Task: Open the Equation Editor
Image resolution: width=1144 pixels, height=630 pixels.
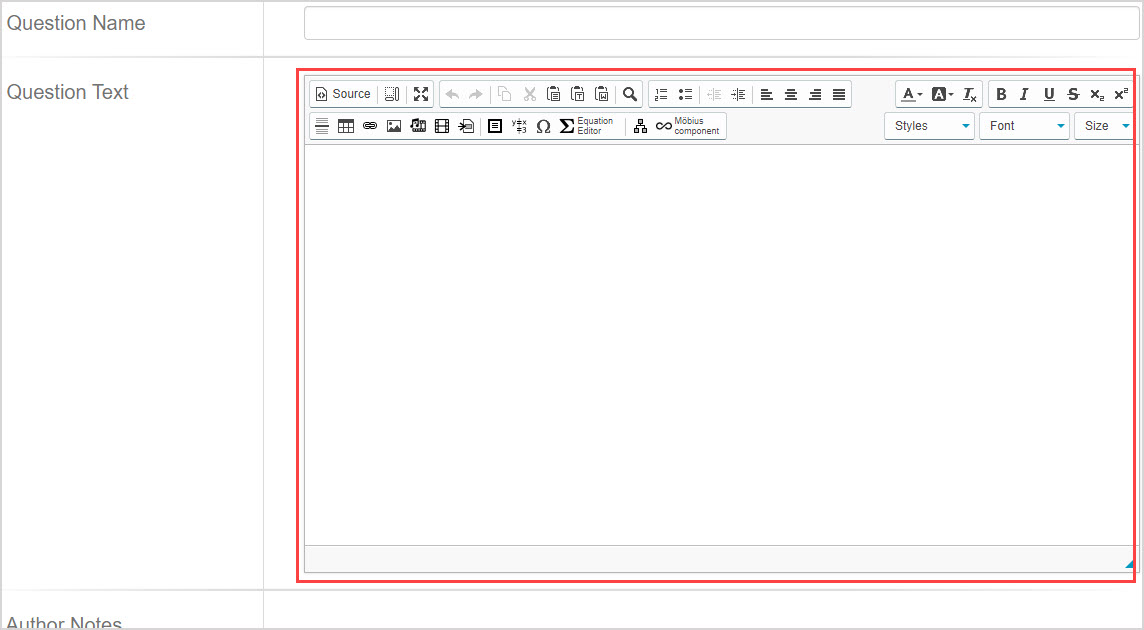Action: [x=585, y=126]
